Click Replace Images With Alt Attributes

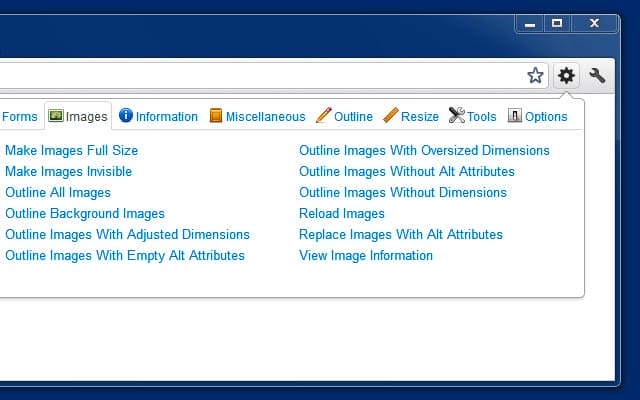[x=401, y=235]
